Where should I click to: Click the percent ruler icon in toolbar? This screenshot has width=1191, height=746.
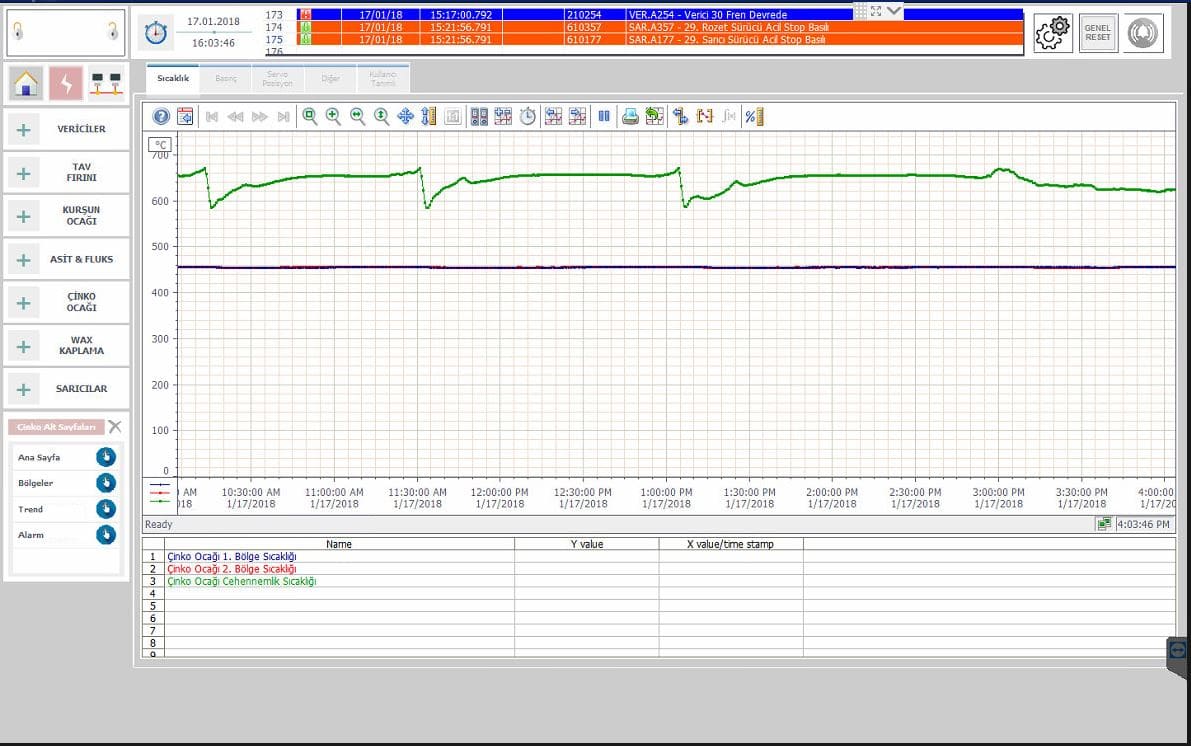(753, 117)
